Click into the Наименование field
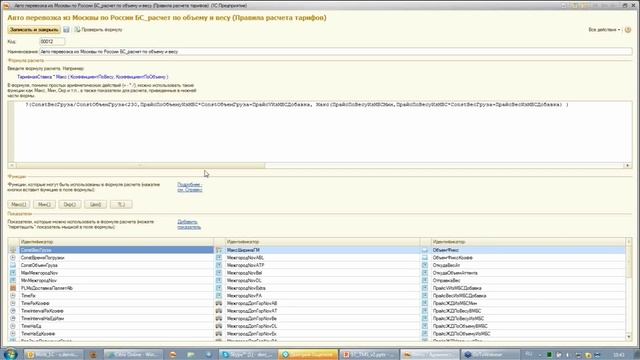The width and height of the screenshot is (640, 360). 336,51
